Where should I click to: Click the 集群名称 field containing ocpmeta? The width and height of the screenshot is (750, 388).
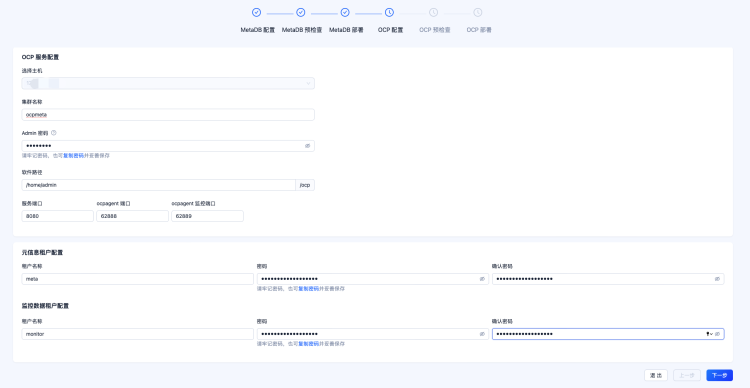[168, 115]
